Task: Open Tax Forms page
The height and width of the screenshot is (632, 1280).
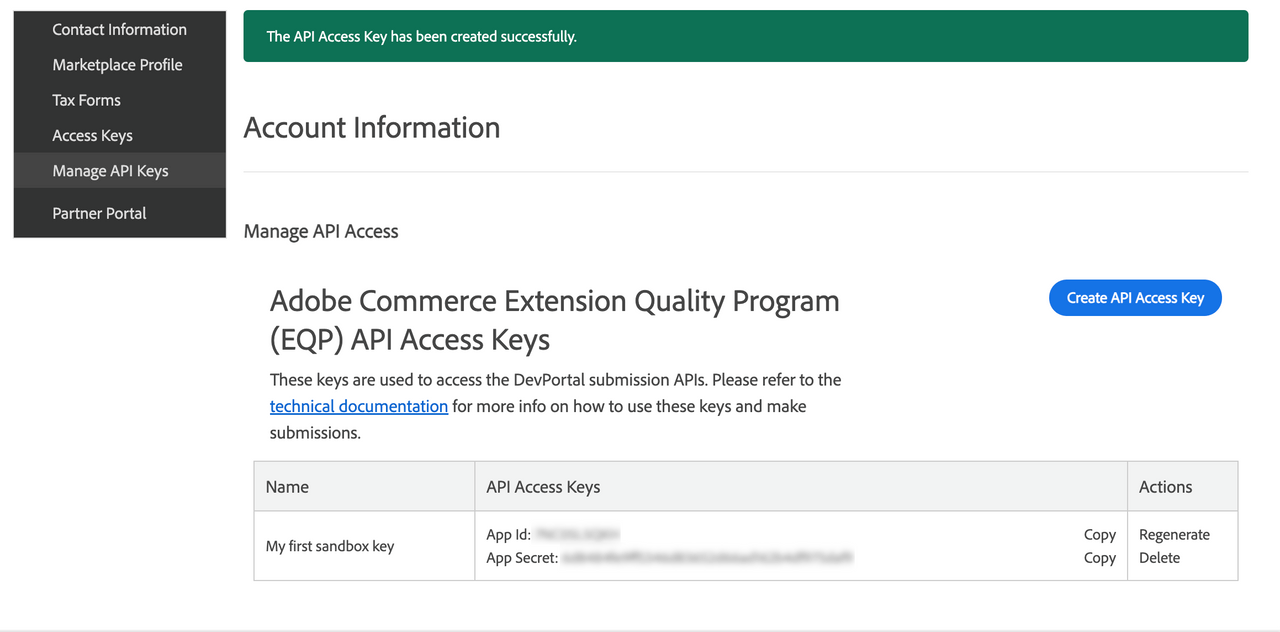Action: pos(86,100)
